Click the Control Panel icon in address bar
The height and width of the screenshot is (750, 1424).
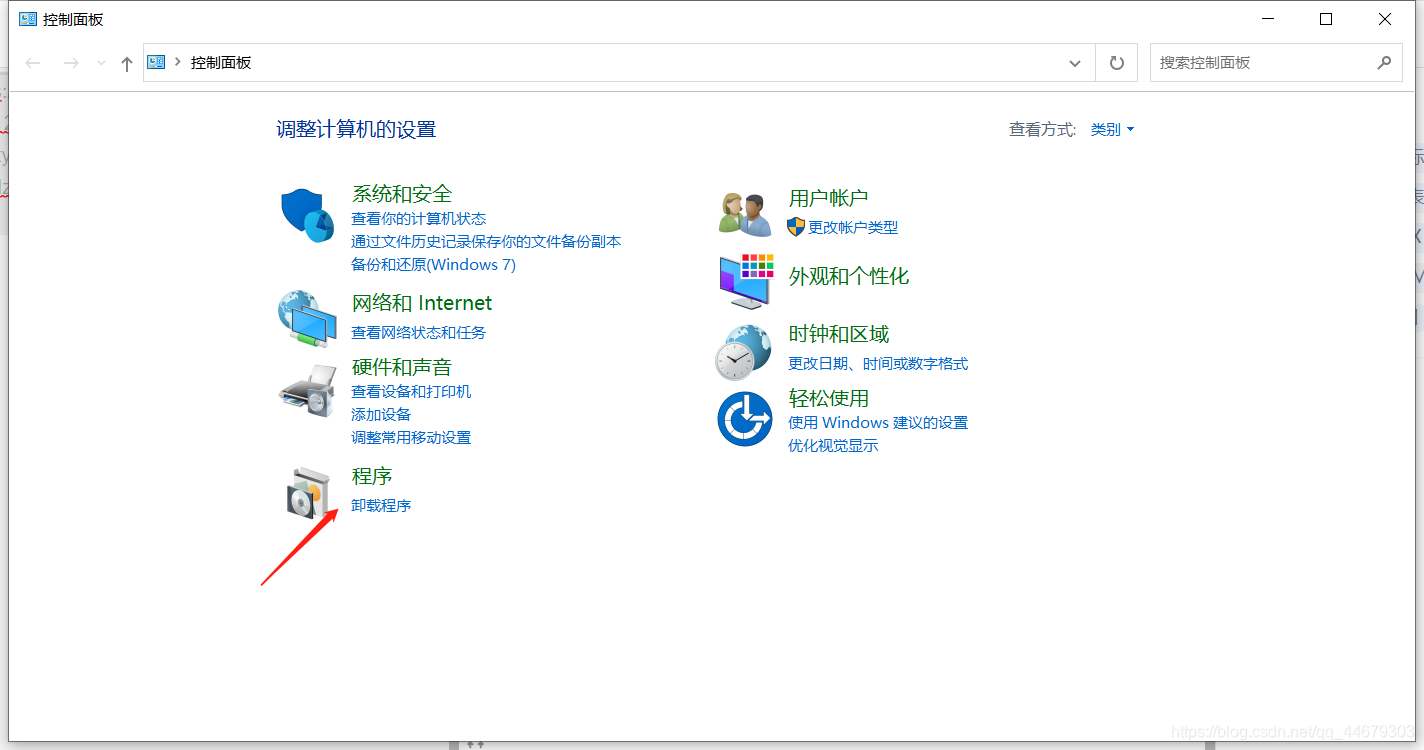tap(156, 62)
